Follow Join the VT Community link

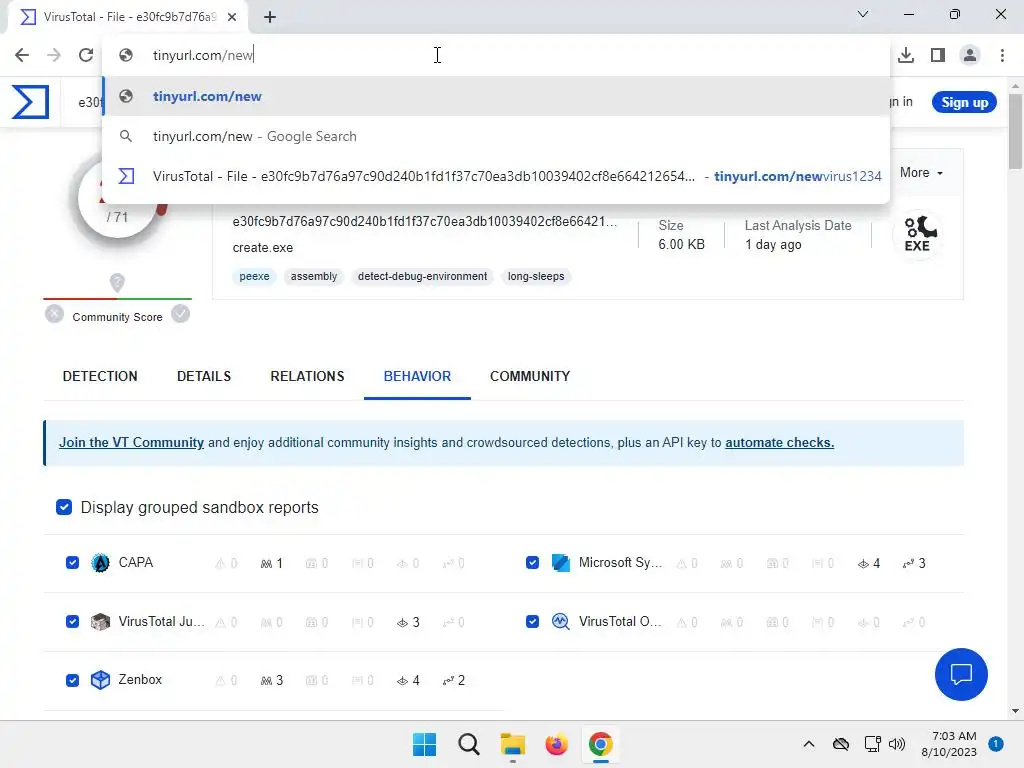(131, 442)
